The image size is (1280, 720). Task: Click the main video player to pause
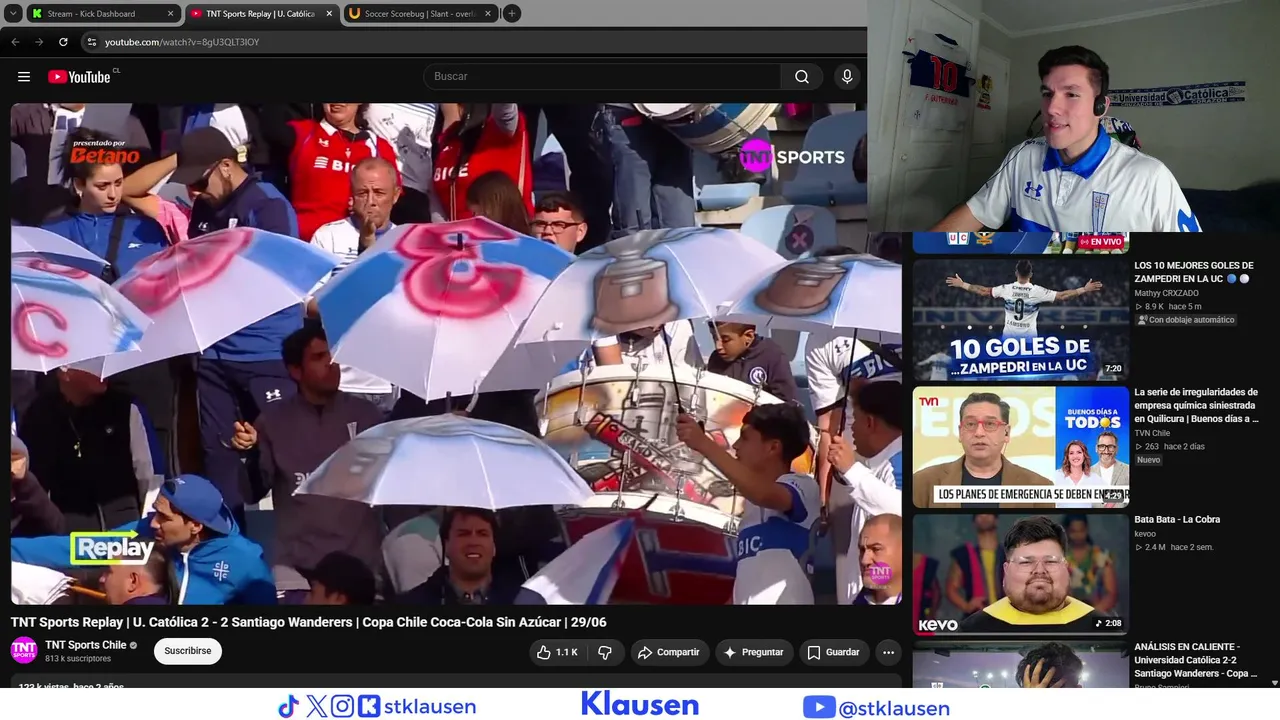456,354
